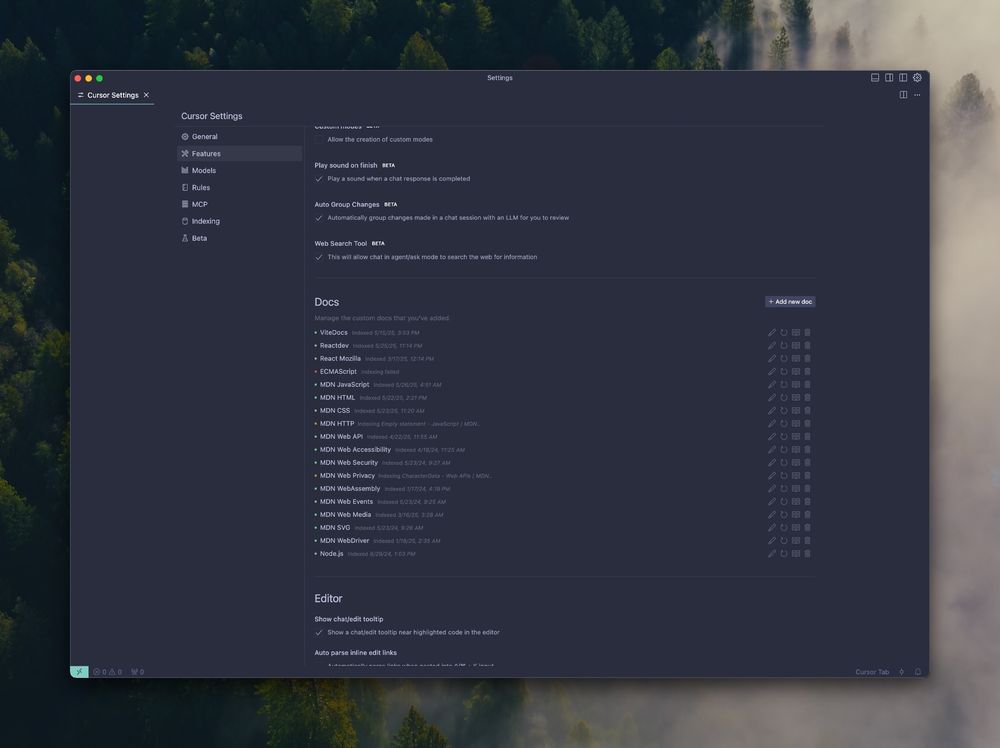
Task: Click the Docs section heading
Action: click(x=327, y=302)
